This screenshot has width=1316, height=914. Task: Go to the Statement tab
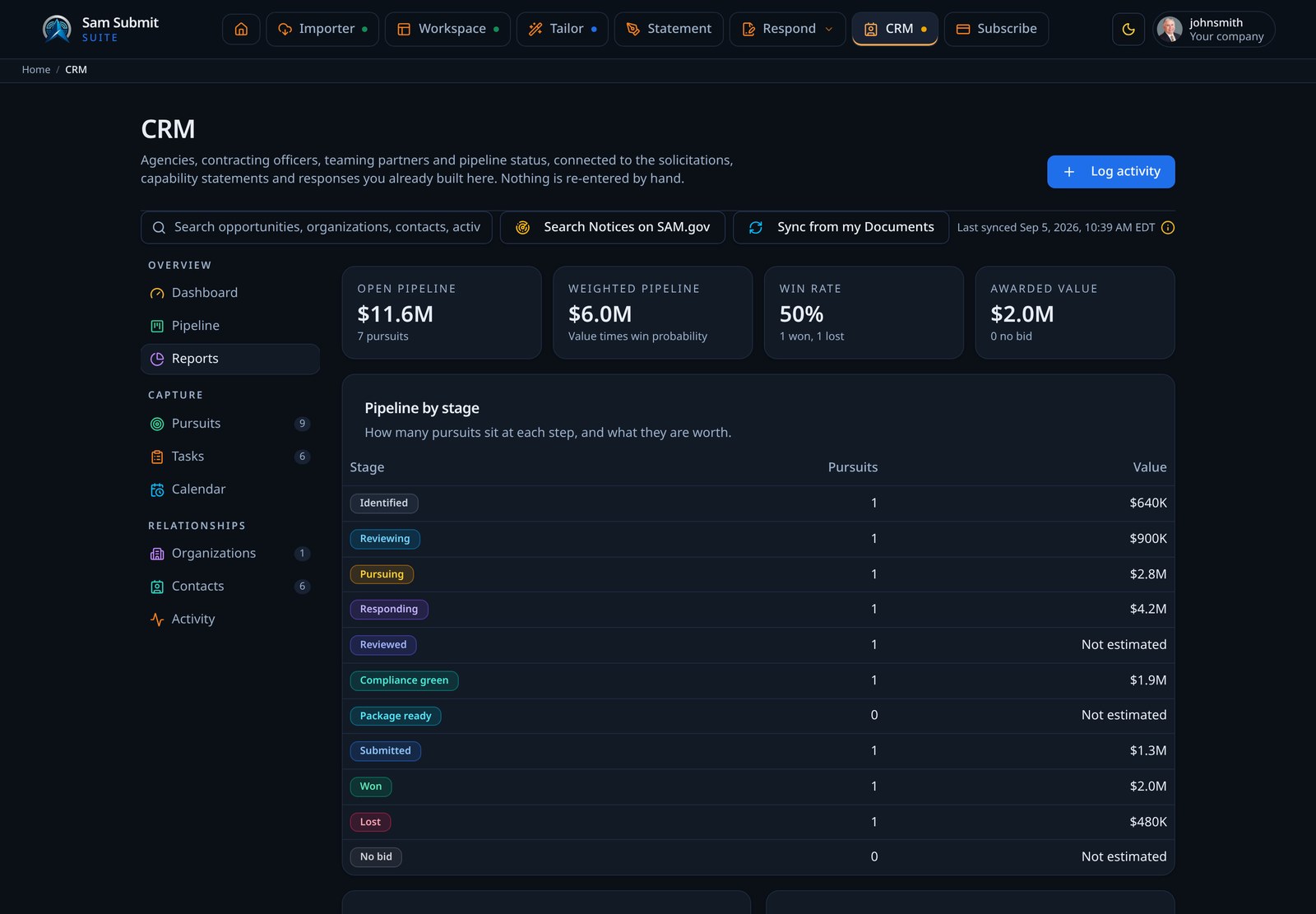[x=669, y=29]
